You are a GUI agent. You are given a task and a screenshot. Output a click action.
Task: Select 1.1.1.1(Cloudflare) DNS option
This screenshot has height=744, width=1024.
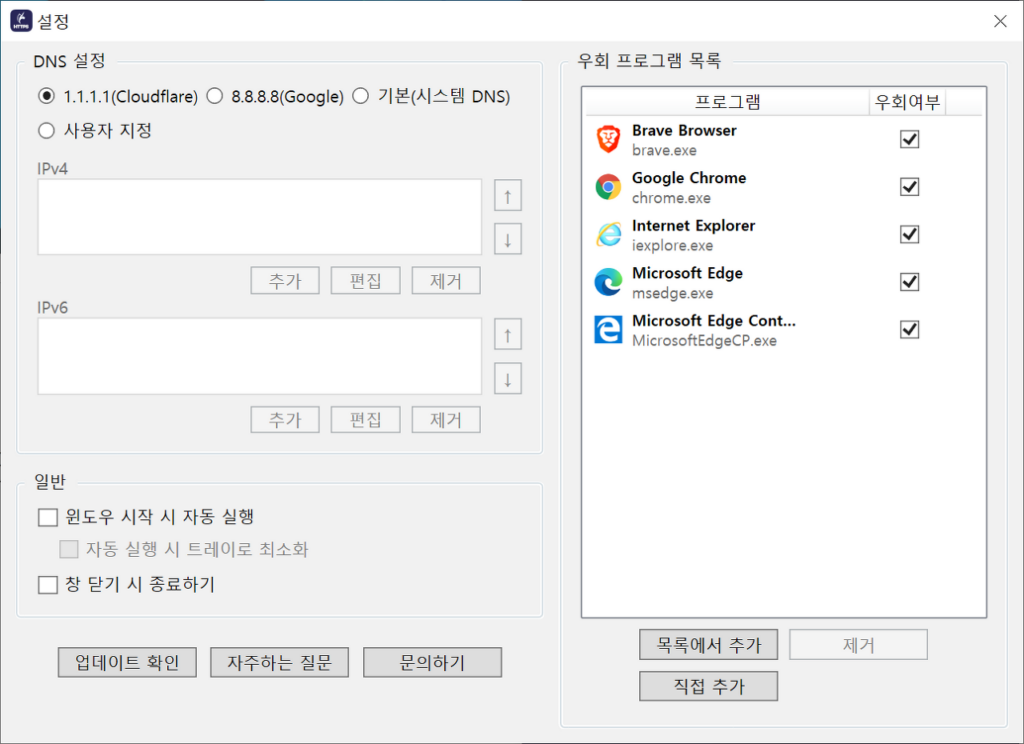[46, 97]
